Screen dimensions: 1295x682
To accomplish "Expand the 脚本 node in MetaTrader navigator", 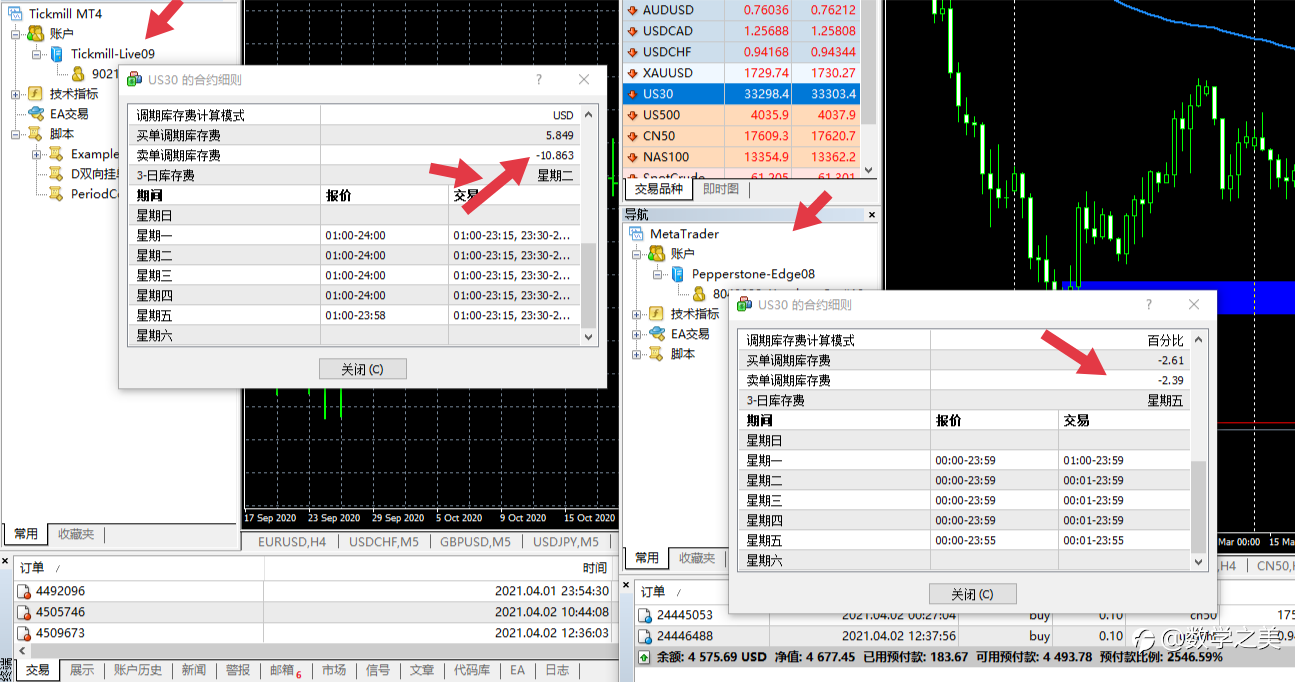I will (637, 354).
